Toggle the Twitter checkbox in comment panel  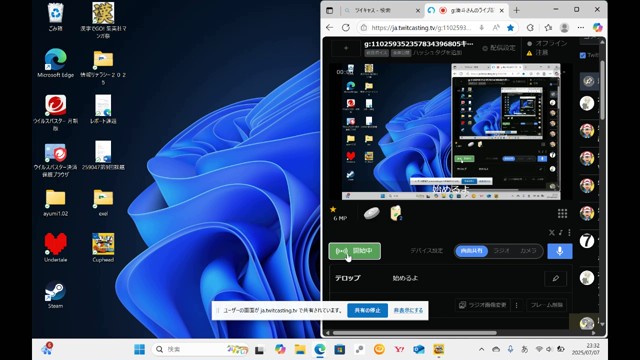pyautogui.click(x=582, y=55)
